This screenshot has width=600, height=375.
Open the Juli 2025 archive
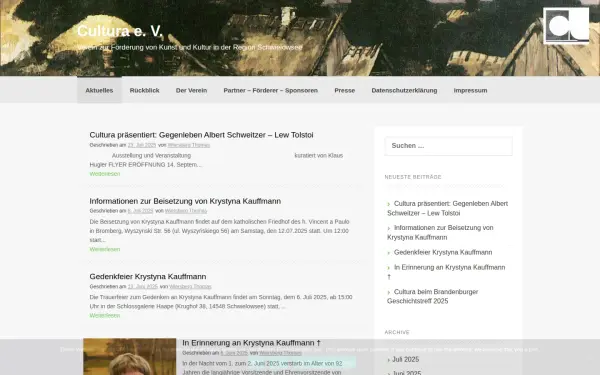(406, 359)
